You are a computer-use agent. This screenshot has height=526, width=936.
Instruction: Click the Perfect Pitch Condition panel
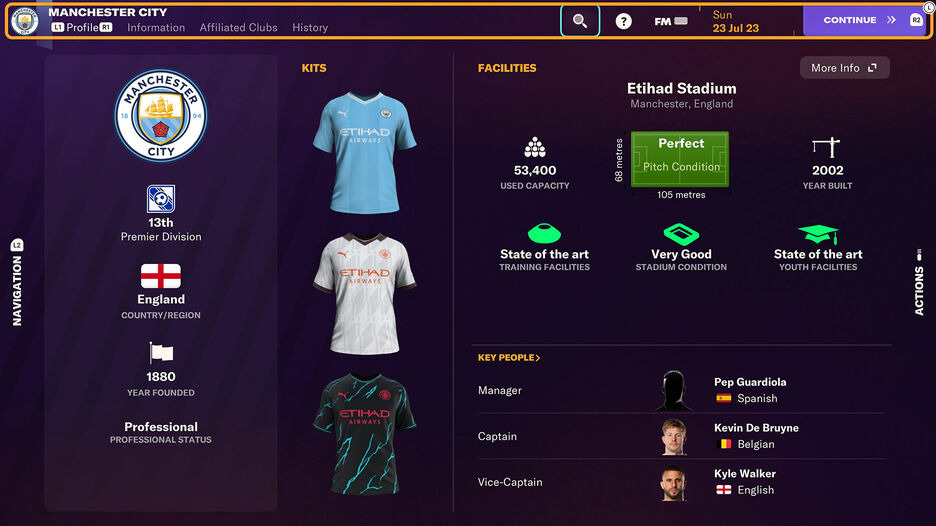tap(680, 159)
